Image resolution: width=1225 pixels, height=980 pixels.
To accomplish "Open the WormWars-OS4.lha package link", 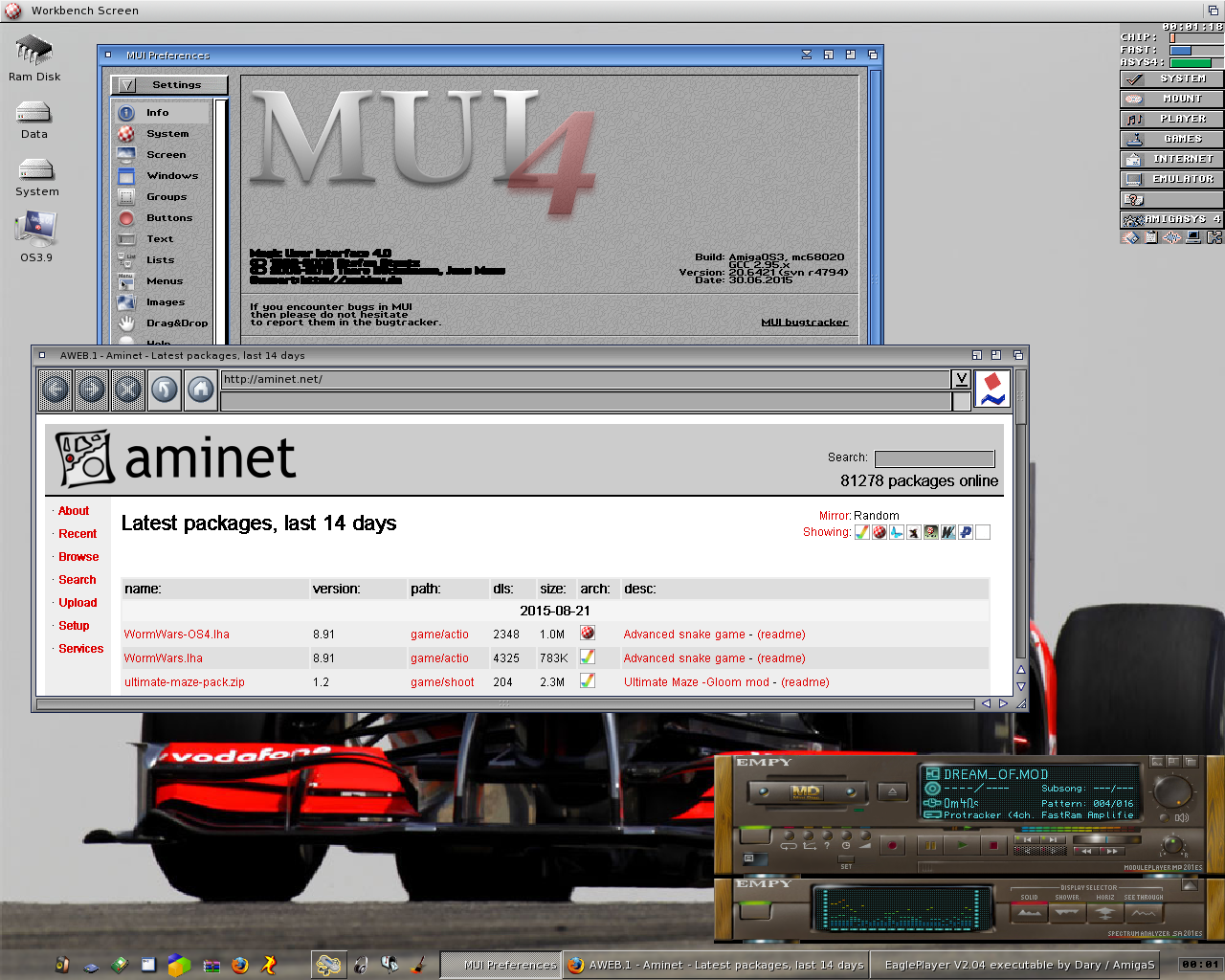I will (x=177, y=635).
